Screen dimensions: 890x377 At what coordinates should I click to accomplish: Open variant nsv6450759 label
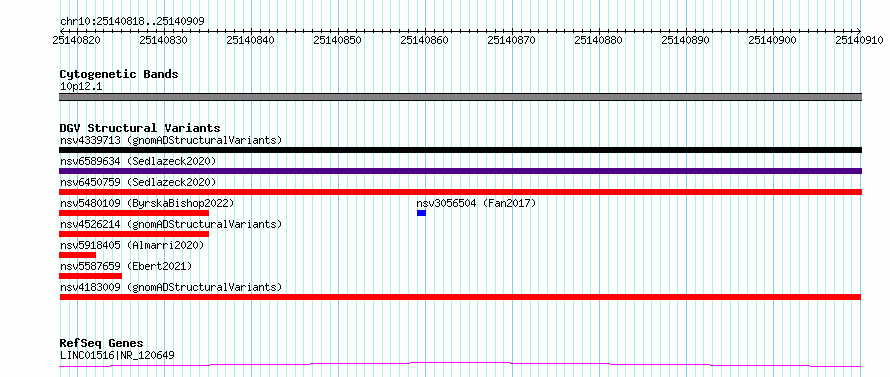(138, 182)
